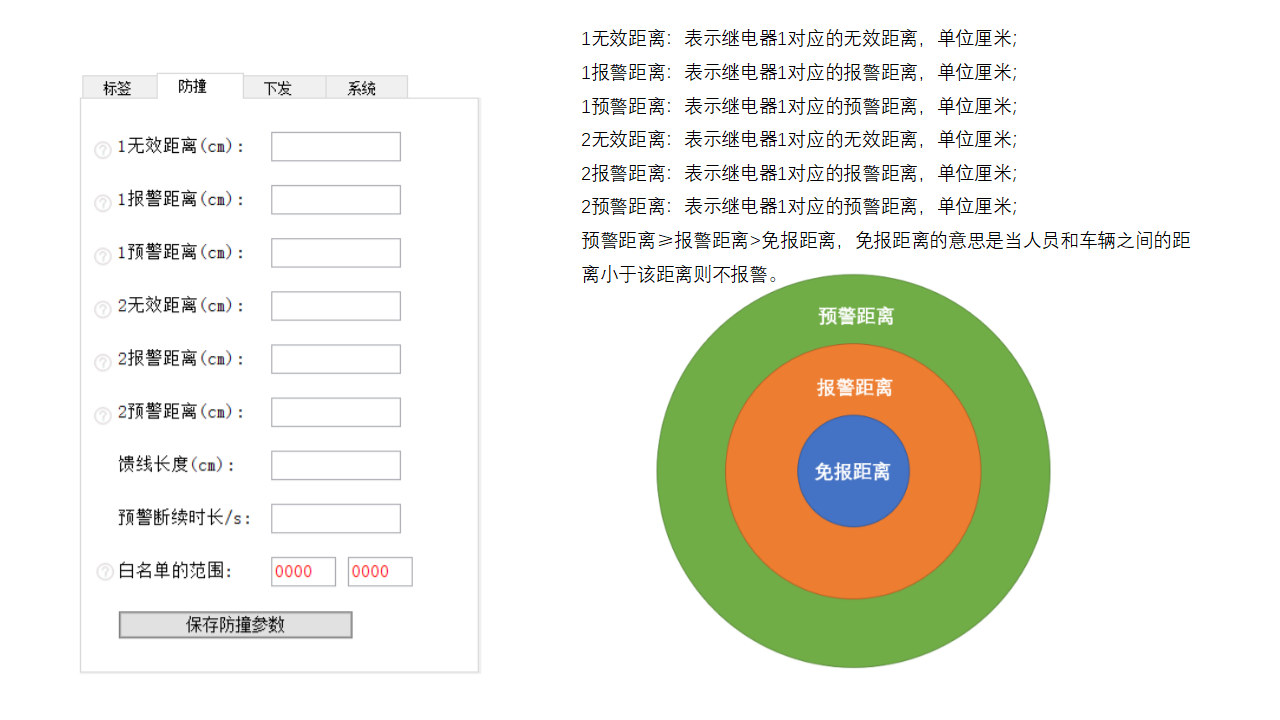The width and height of the screenshot is (1280, 720).
Task: Click the 预警断续时长/s label
Action: (185, 518)
